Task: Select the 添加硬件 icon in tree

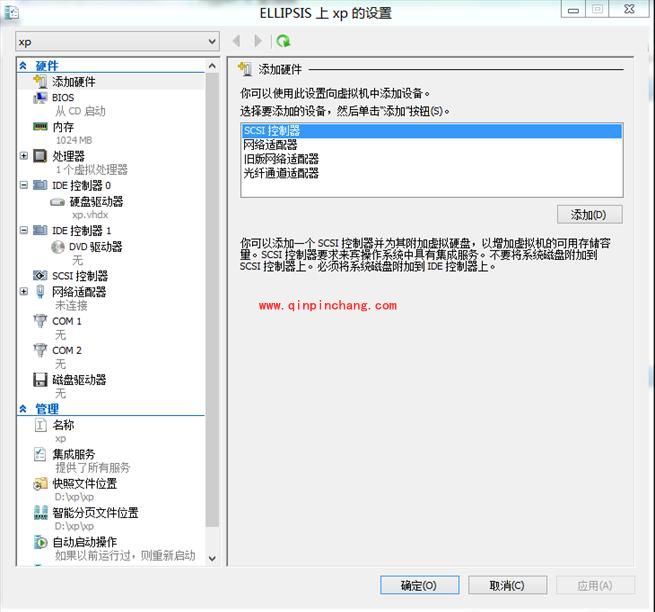Action: coord(40,81)
